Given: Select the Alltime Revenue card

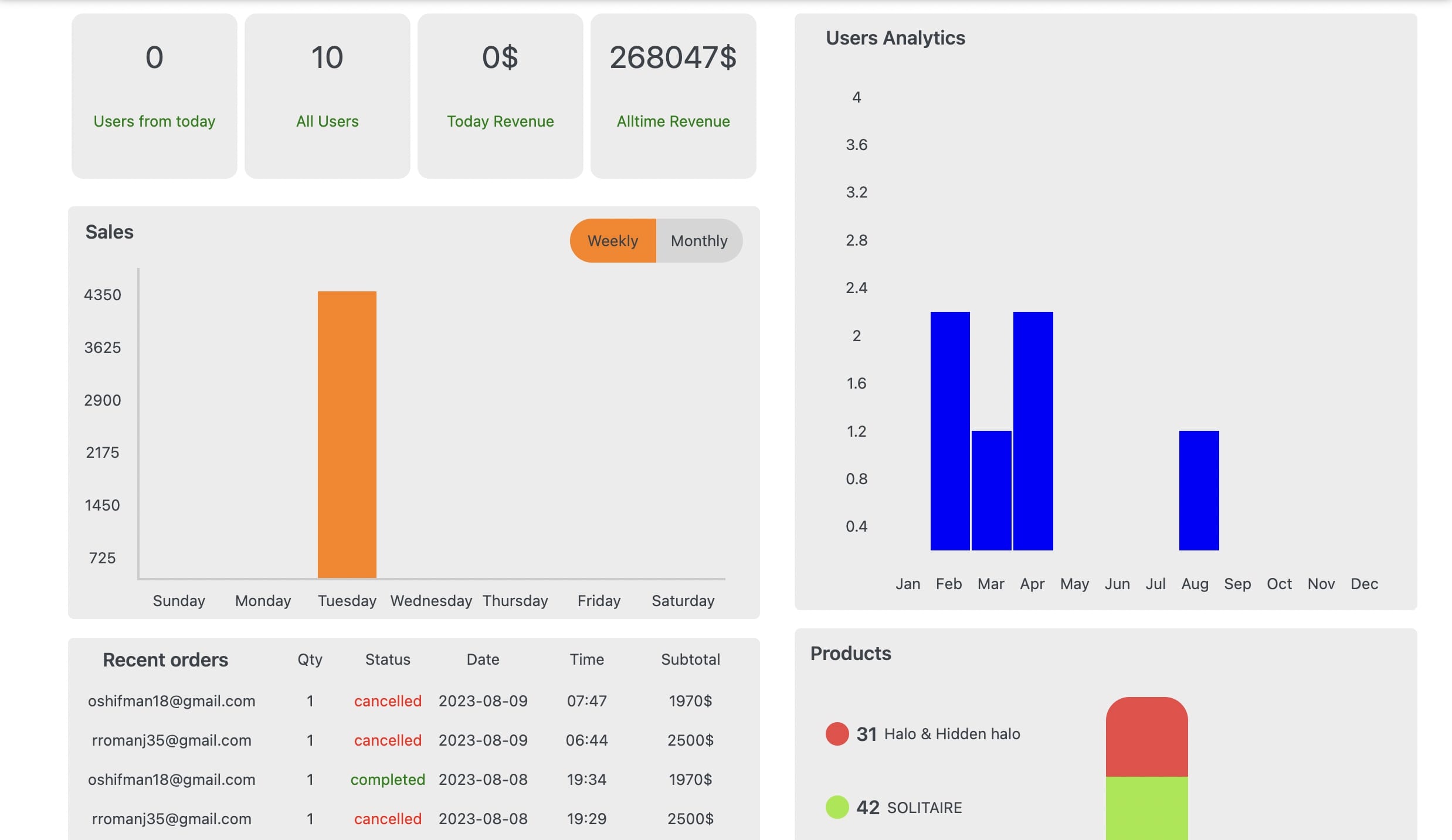Looking at the screenshot, I should coord(673,96).
